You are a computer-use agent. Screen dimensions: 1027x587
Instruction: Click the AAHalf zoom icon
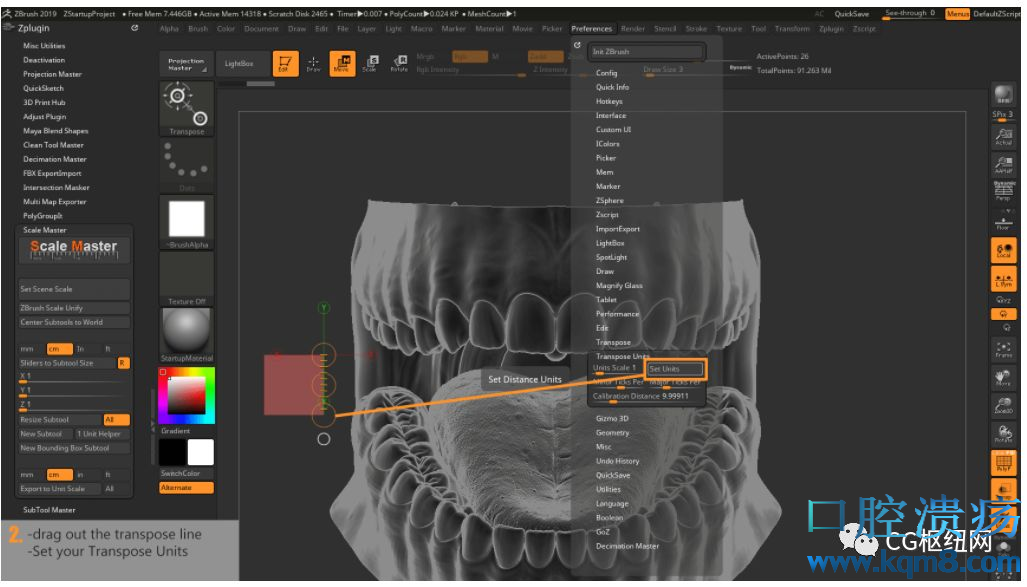pos(1003,164)
